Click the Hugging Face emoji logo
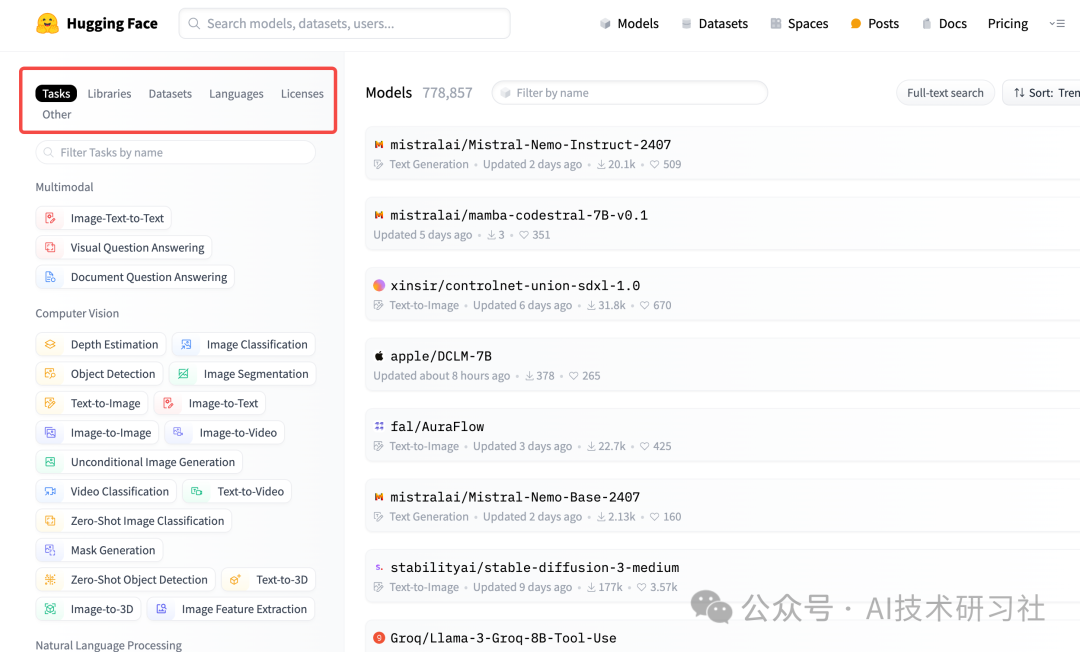Viewport: 1080px width, 652px height. (x=48, y=23)
